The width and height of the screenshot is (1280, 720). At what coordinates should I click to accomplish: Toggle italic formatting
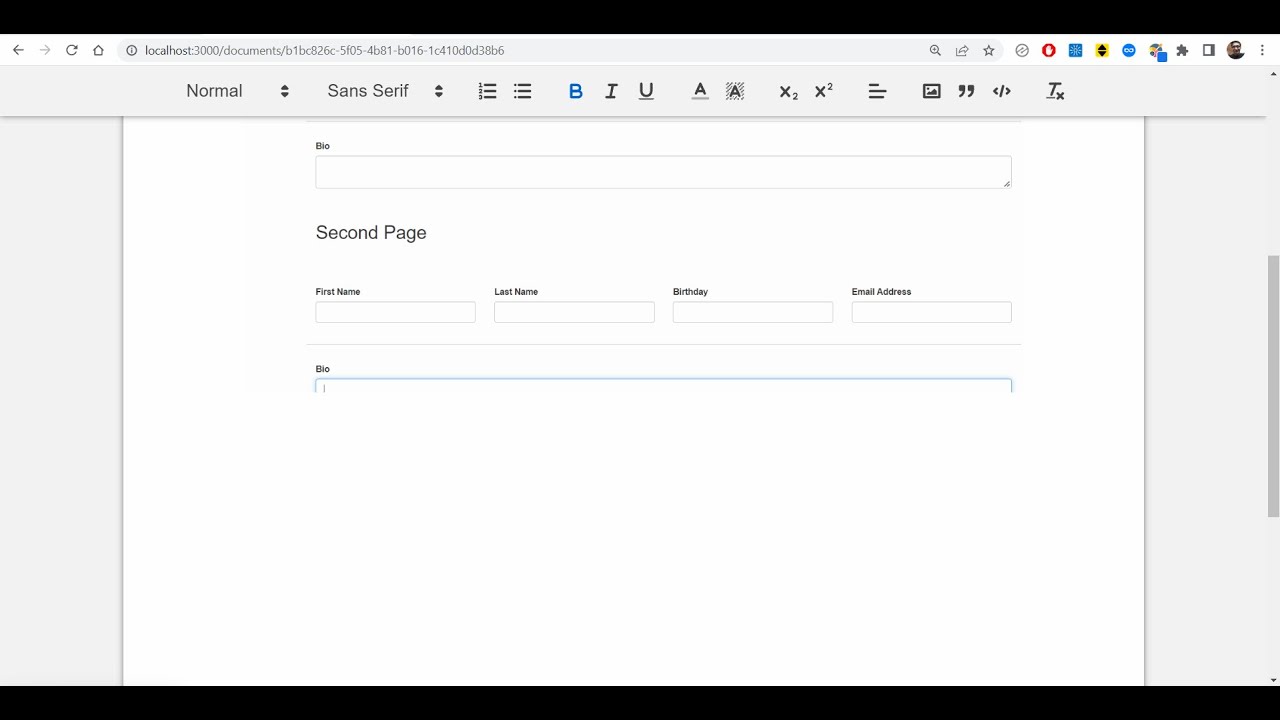[x=611, y=91]
